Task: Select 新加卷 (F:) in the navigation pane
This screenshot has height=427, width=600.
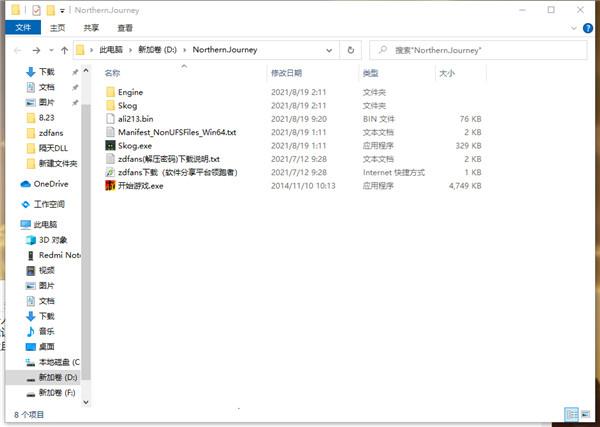Action: point(57,393)
